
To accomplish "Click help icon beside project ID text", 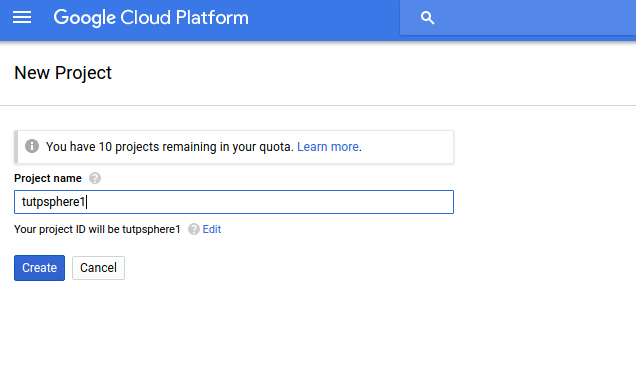I will coord(193,229).
